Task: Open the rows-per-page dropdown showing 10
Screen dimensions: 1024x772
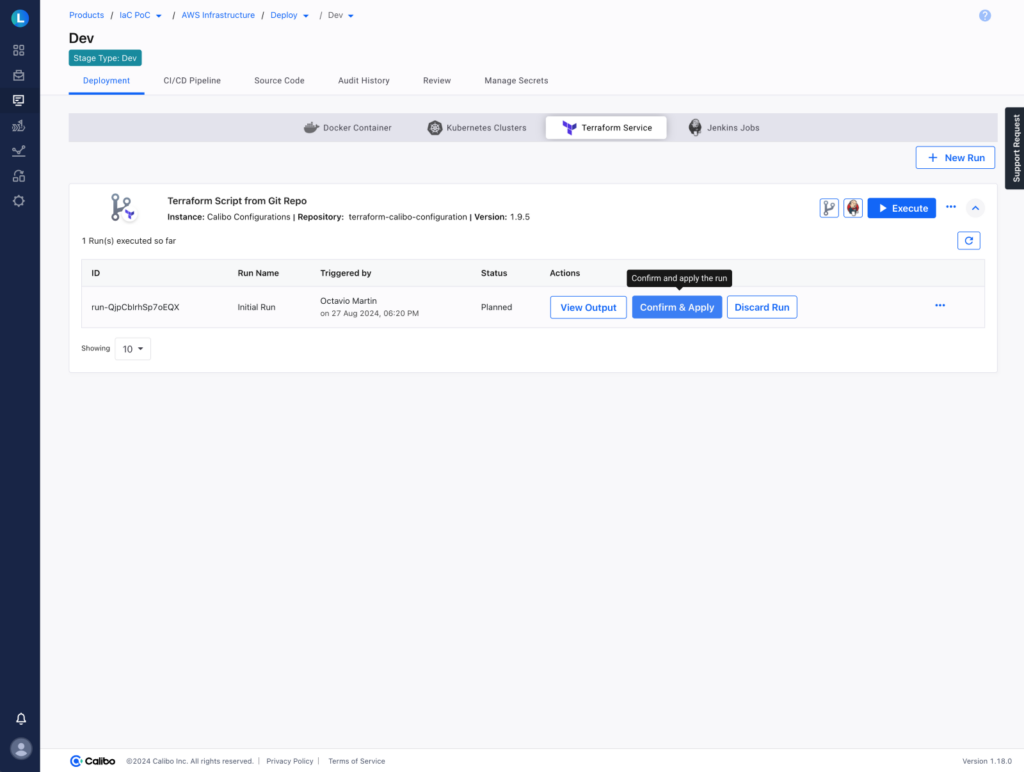Action: (133, 349)
